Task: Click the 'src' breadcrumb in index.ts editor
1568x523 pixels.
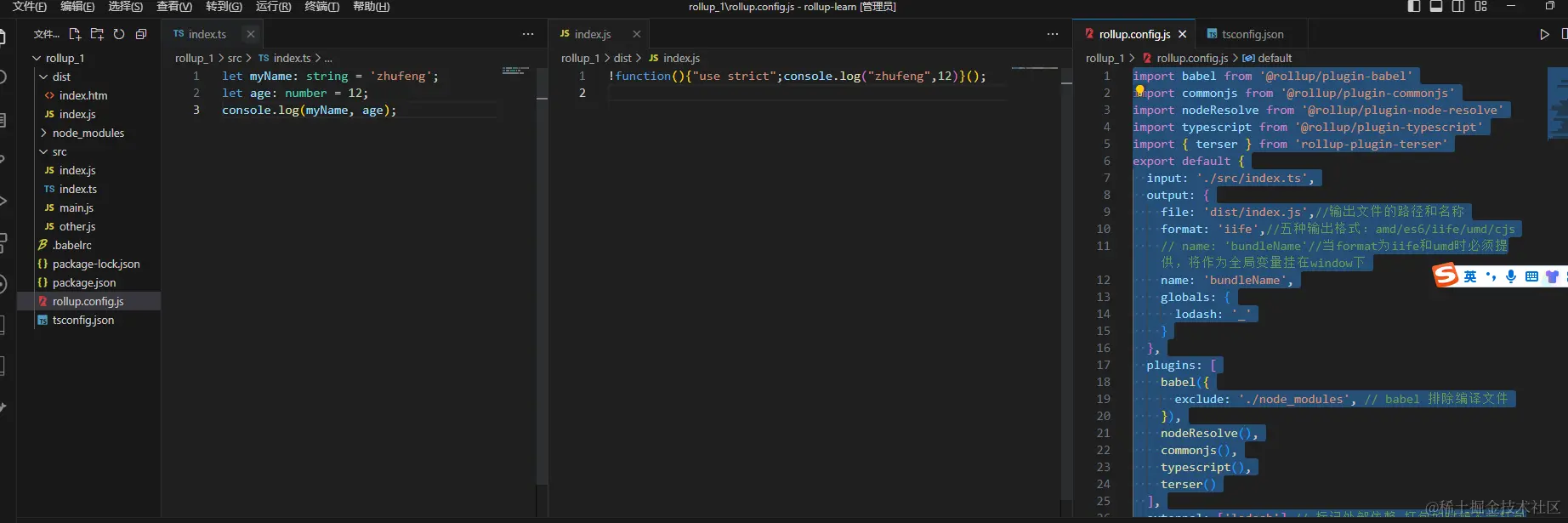Action: [x=235, y=58]
